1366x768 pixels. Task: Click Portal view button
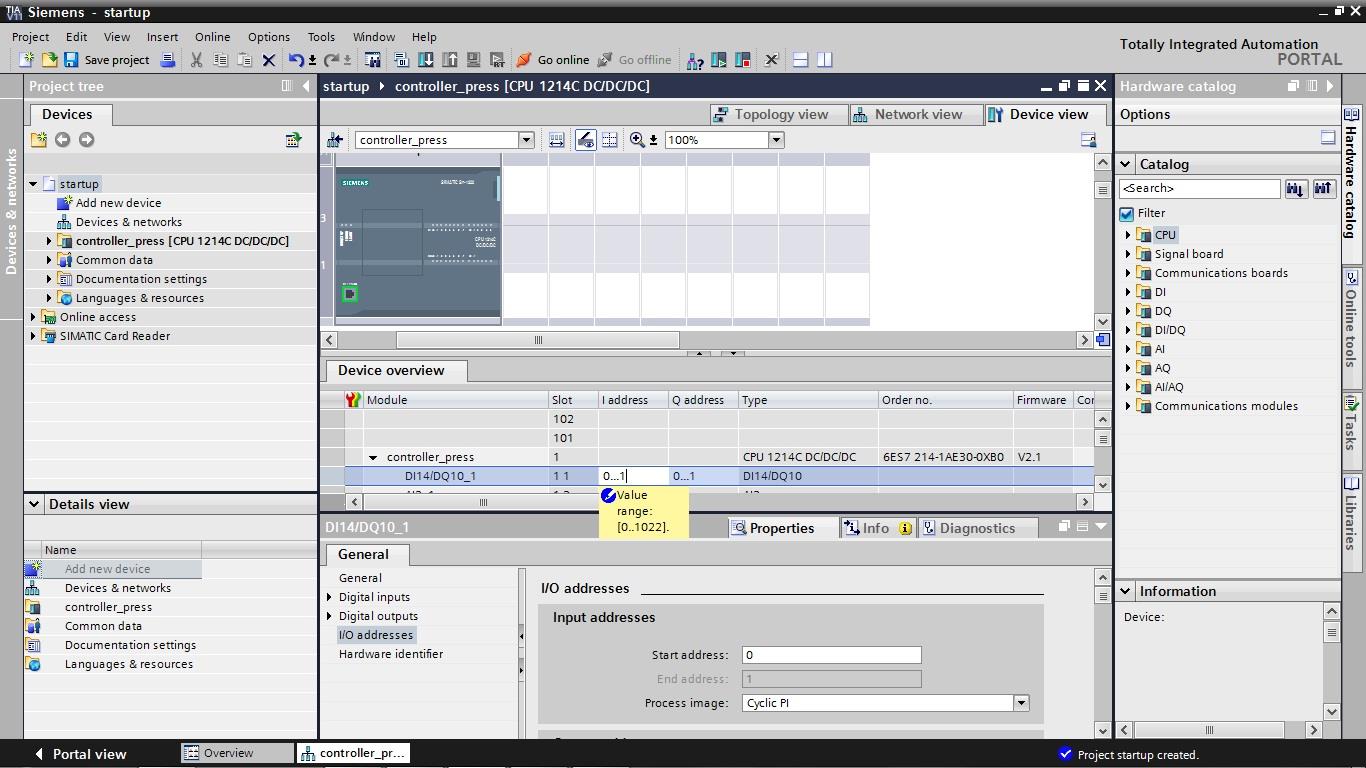pos(80,754)
